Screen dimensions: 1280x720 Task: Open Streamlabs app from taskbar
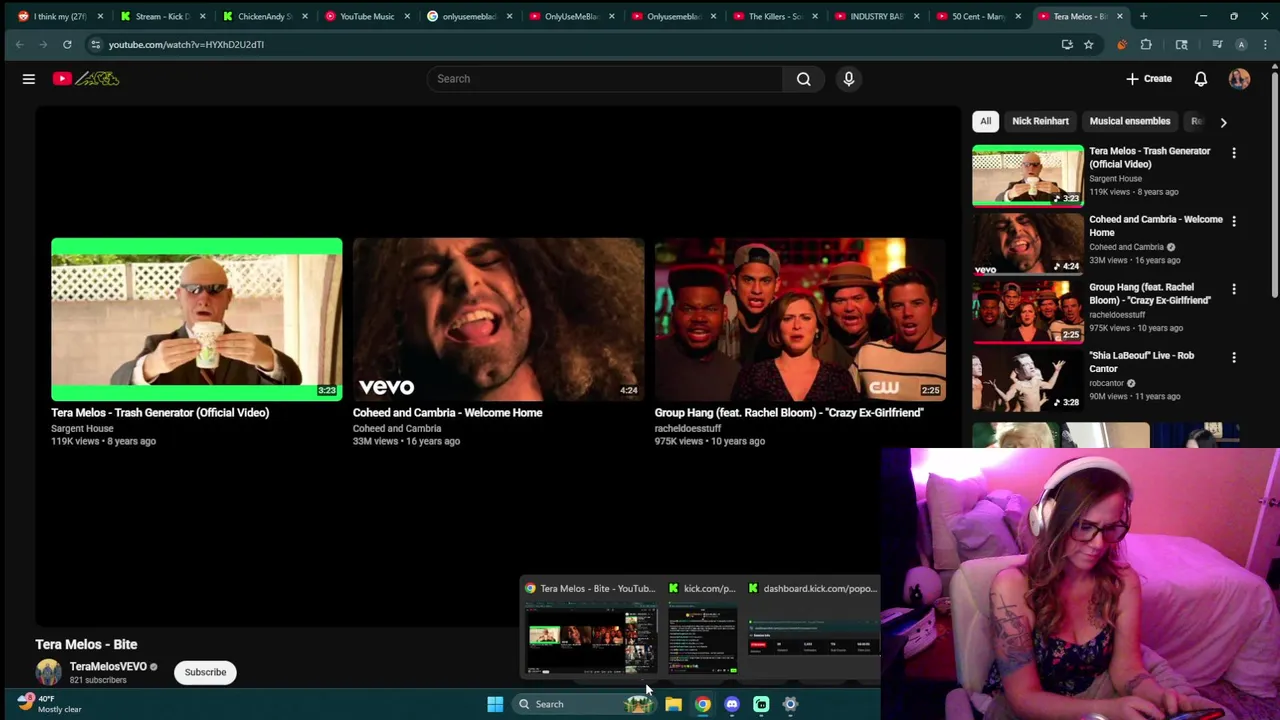coord(761,704)
